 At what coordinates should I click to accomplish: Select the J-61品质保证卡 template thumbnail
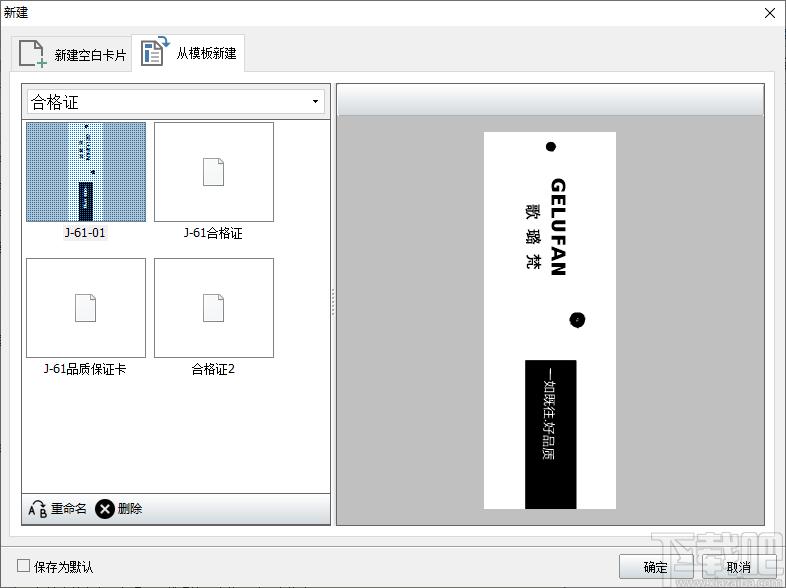click(x=86, y=308)
